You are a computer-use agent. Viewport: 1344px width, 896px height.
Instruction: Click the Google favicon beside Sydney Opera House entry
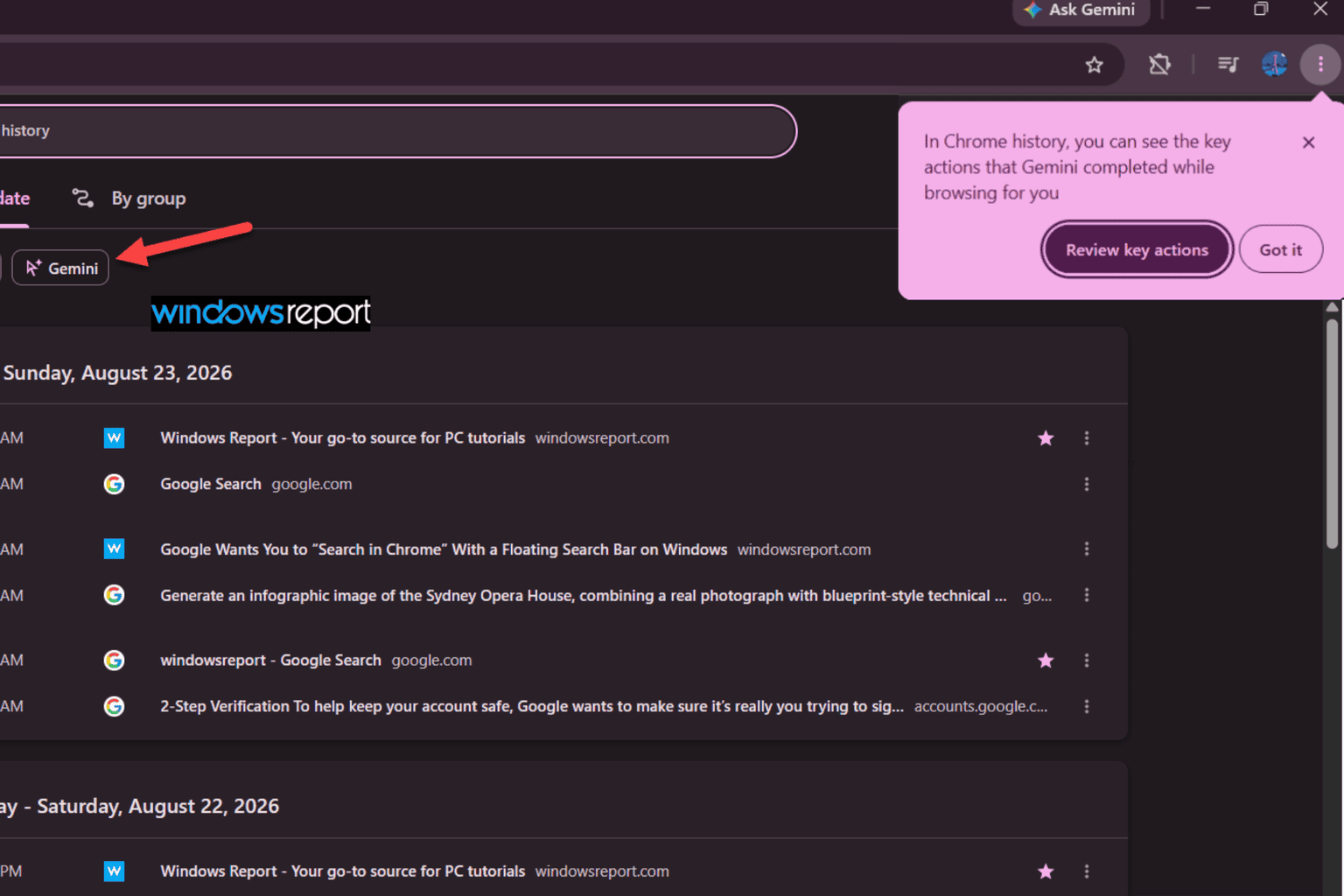(114, 595)
